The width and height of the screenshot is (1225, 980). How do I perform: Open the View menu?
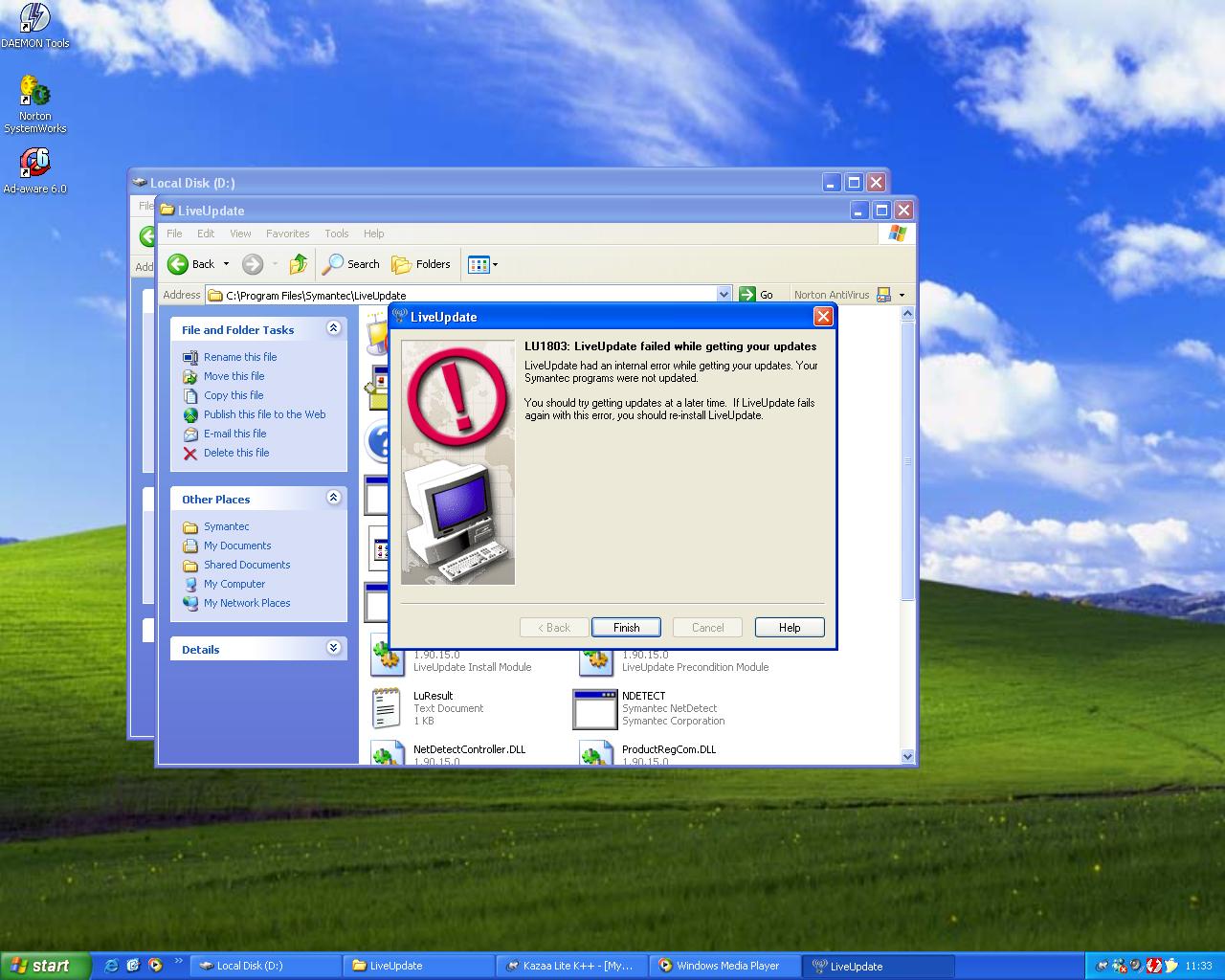[x=240, y=234]
